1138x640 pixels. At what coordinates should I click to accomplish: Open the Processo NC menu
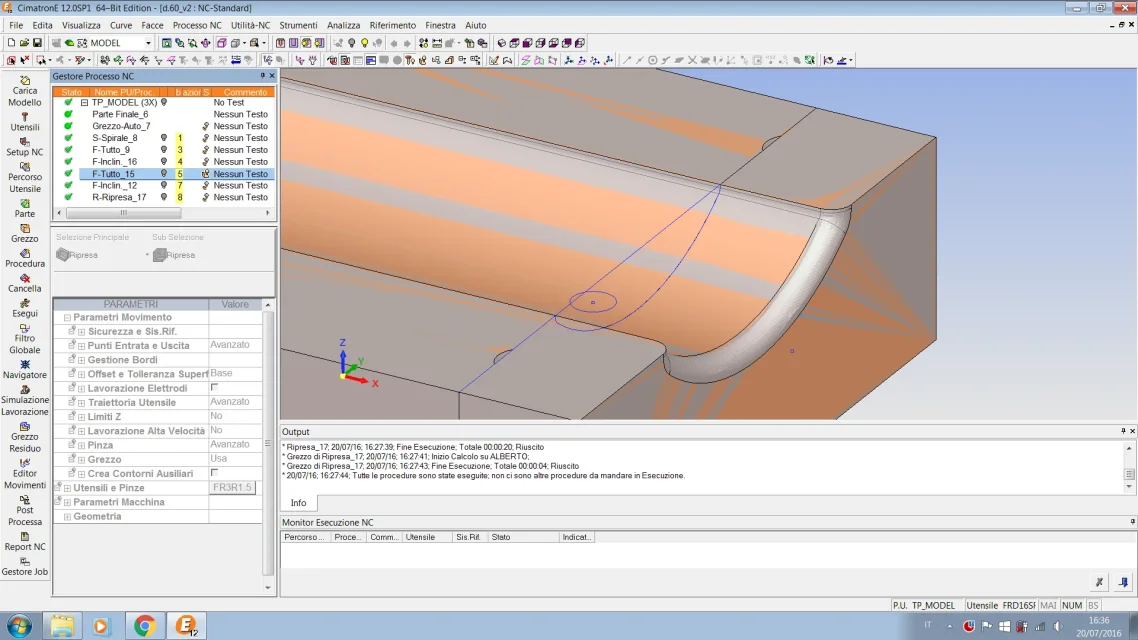point(197,25)
